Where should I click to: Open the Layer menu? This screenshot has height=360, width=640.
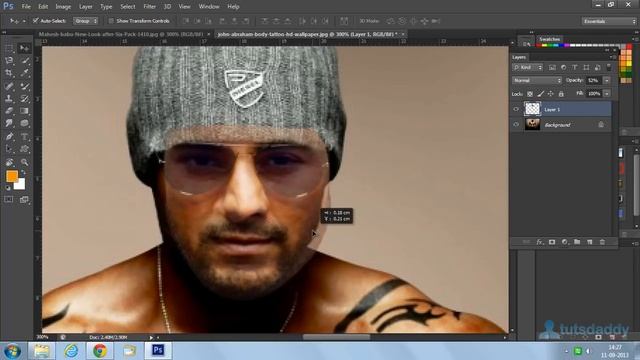(86, 7)
